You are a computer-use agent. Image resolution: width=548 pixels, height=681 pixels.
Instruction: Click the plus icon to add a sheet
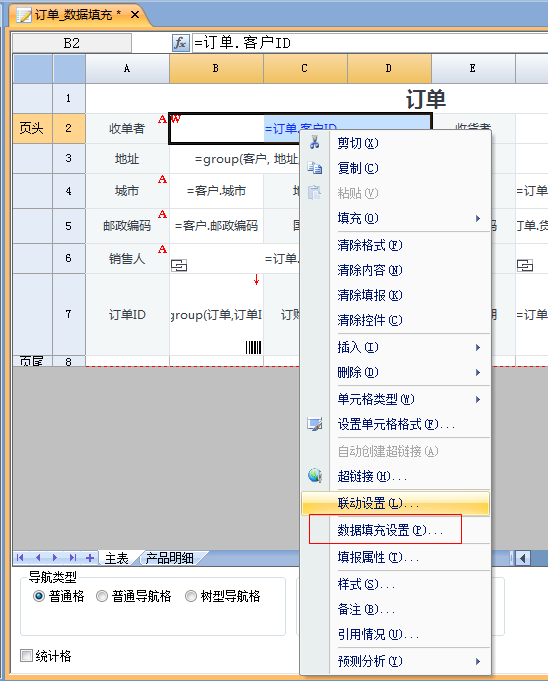click(x=90, y=558)
